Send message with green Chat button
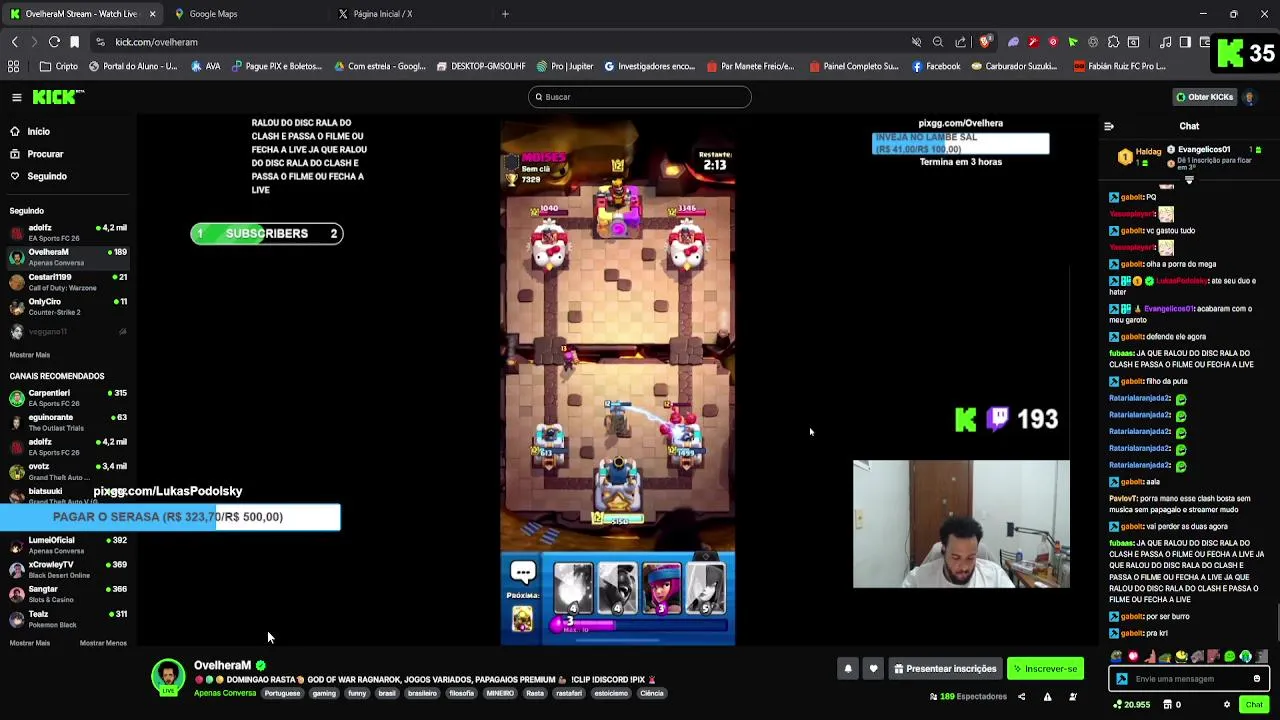 coord(1254,705)
